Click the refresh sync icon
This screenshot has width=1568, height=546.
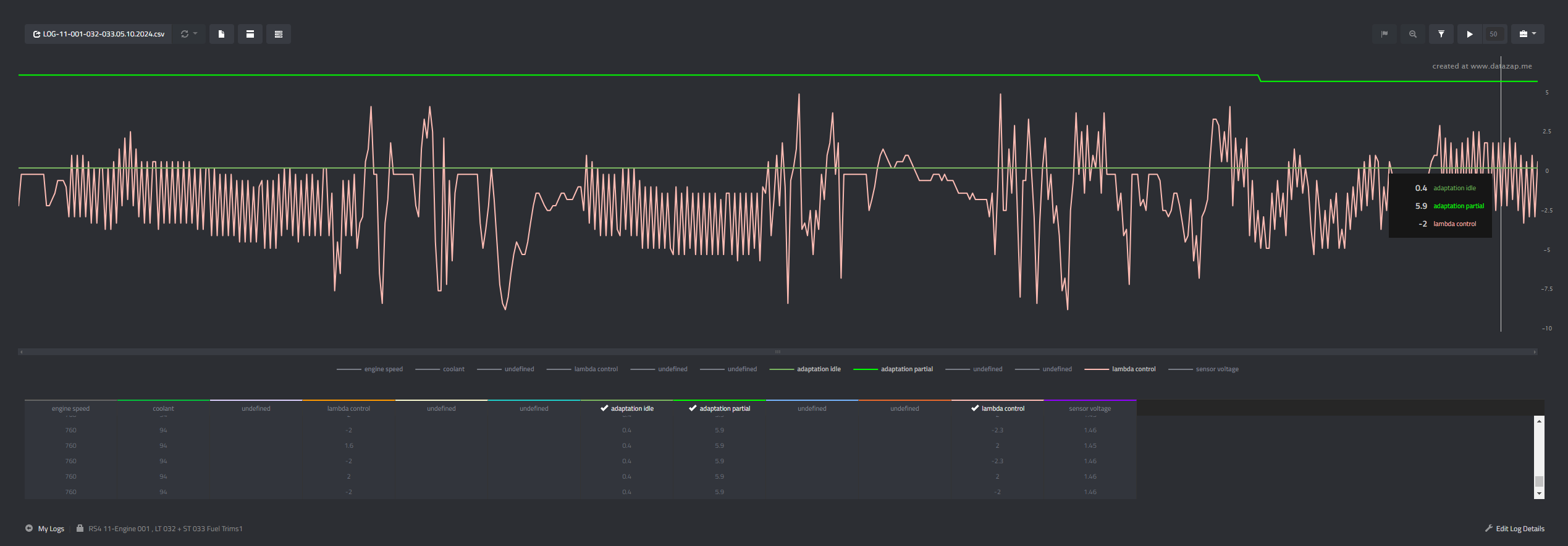(184, 34)
